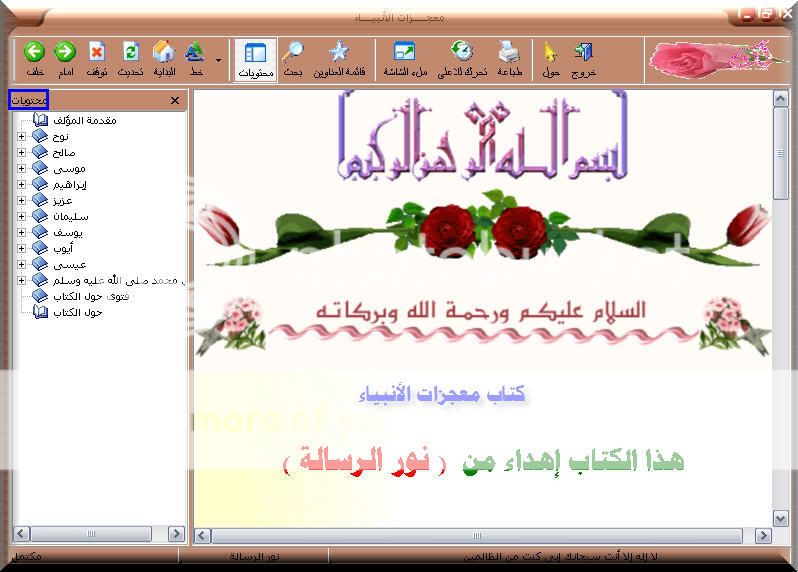Screen dimensions: 798x572
Task: Open the favorites list (قائمة العناوين) star icon
Action: coord(339,53)
